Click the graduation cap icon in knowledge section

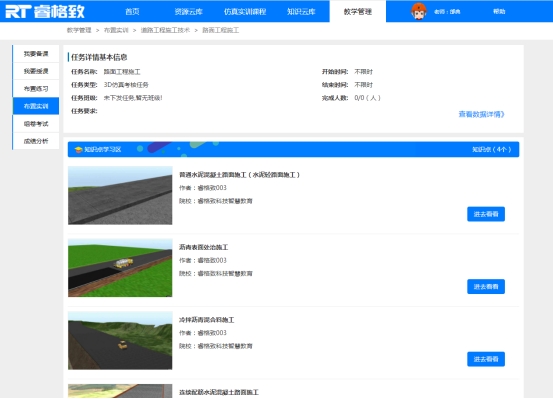coord(78,150)
